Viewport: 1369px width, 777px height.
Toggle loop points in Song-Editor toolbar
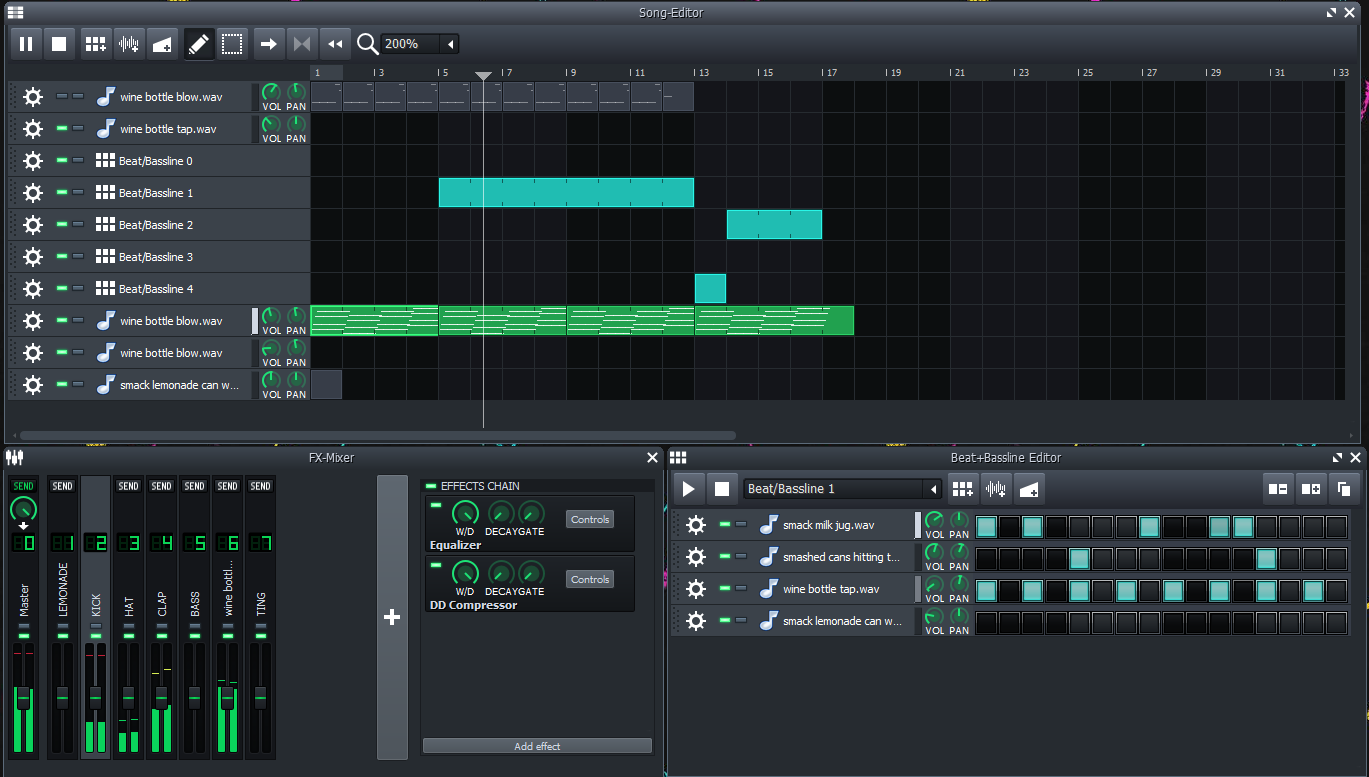tap(301, 44)
